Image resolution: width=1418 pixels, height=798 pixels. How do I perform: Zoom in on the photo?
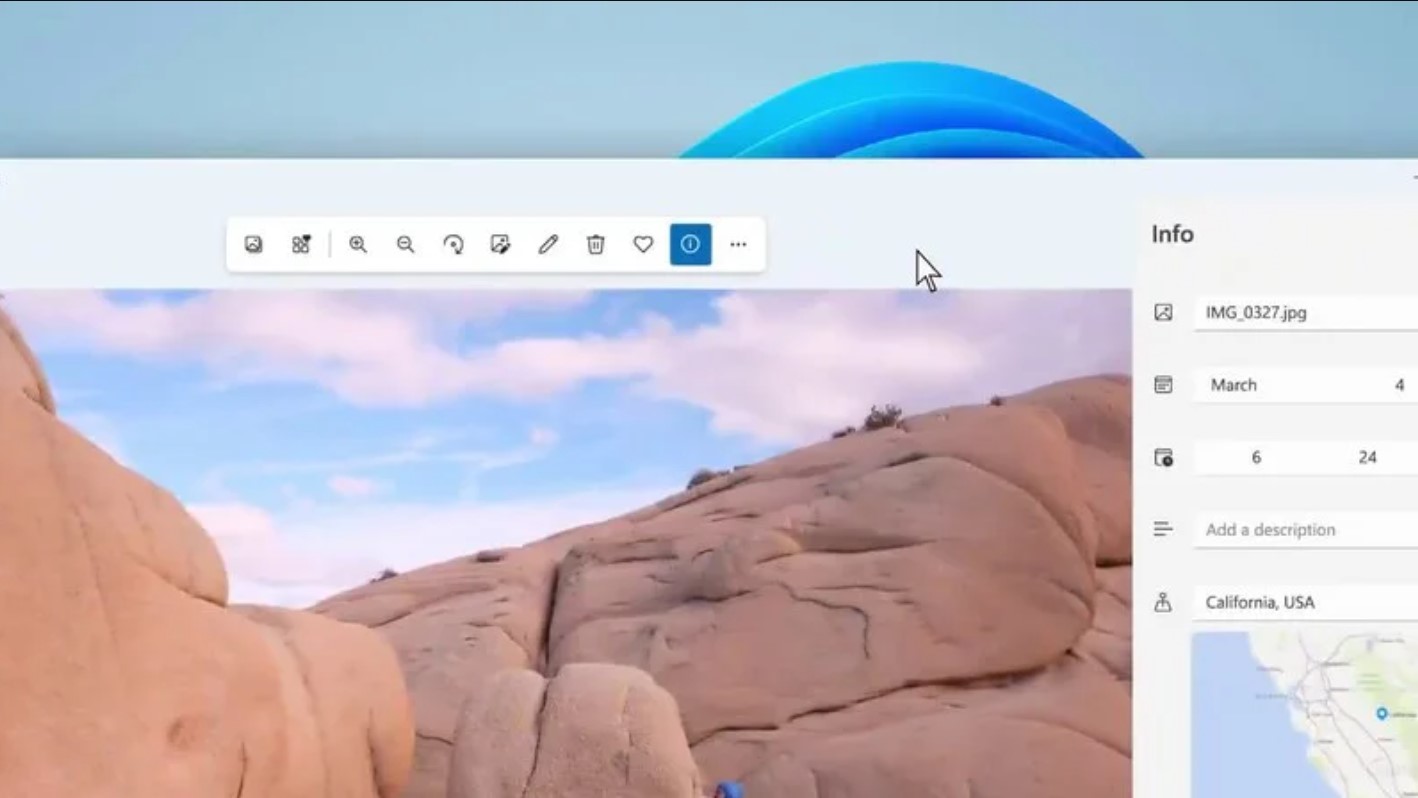point(358,244)
